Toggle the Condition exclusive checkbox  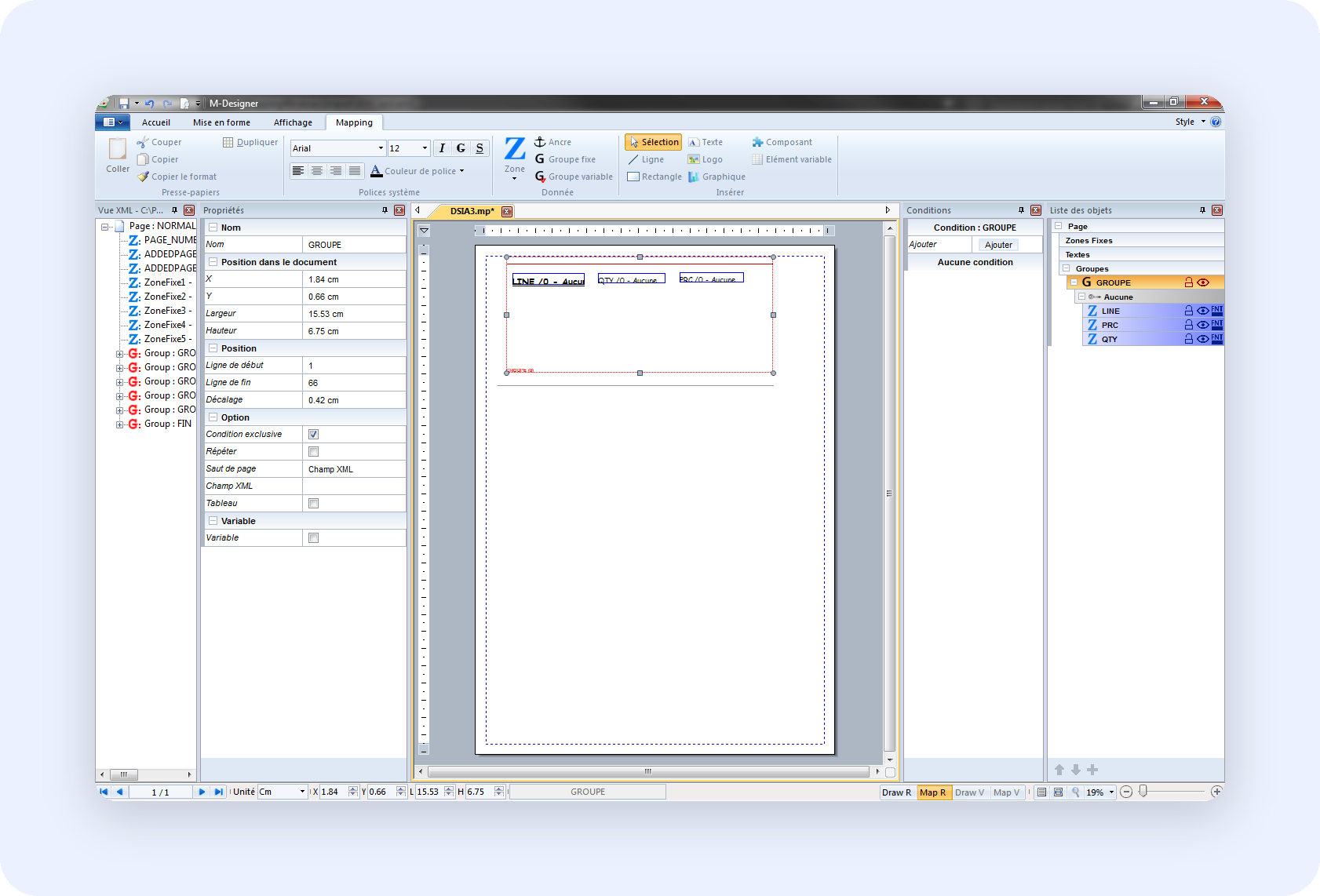(x=314, y=434)
